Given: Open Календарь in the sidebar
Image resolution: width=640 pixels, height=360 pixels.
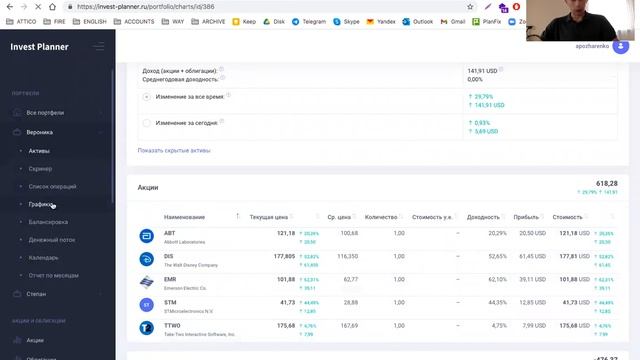Looking at the screenshot, I should [x=43, y=258].
